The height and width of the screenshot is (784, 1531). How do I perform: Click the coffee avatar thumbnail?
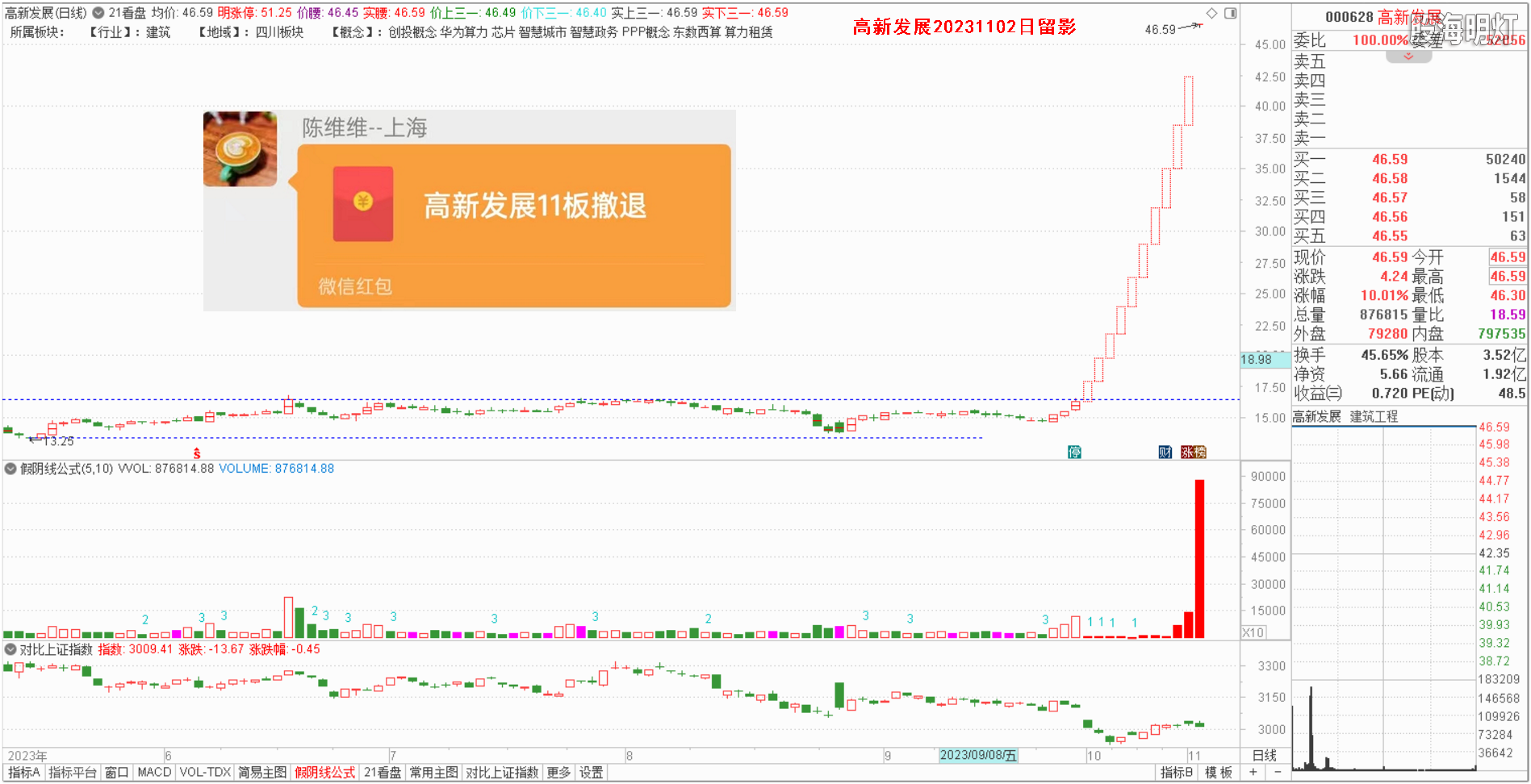point(240,149)
